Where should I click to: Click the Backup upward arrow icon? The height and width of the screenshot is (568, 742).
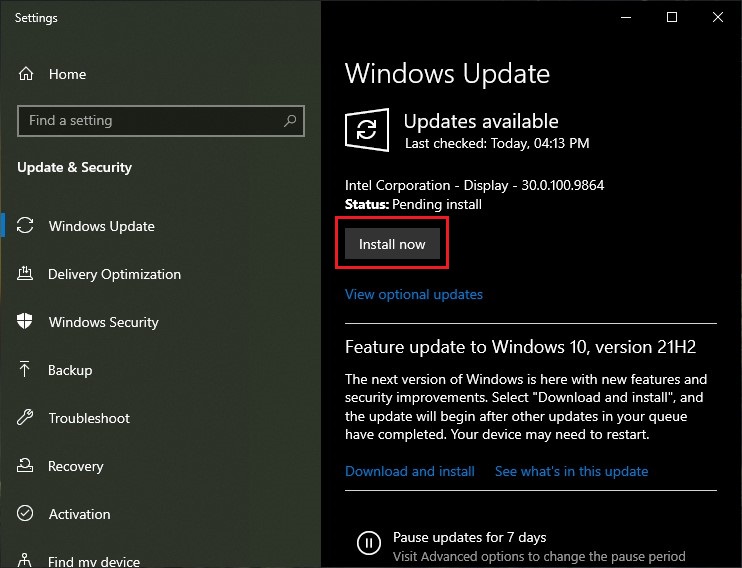tap(25, 369)
